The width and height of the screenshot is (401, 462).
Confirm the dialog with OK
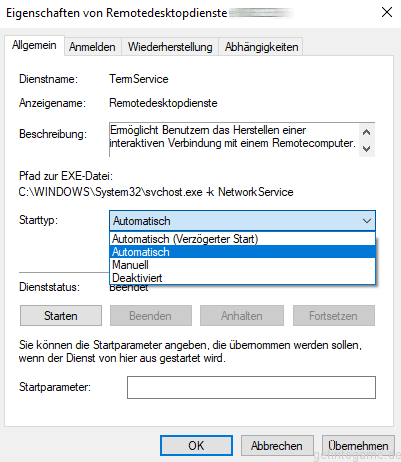[196, 445]
